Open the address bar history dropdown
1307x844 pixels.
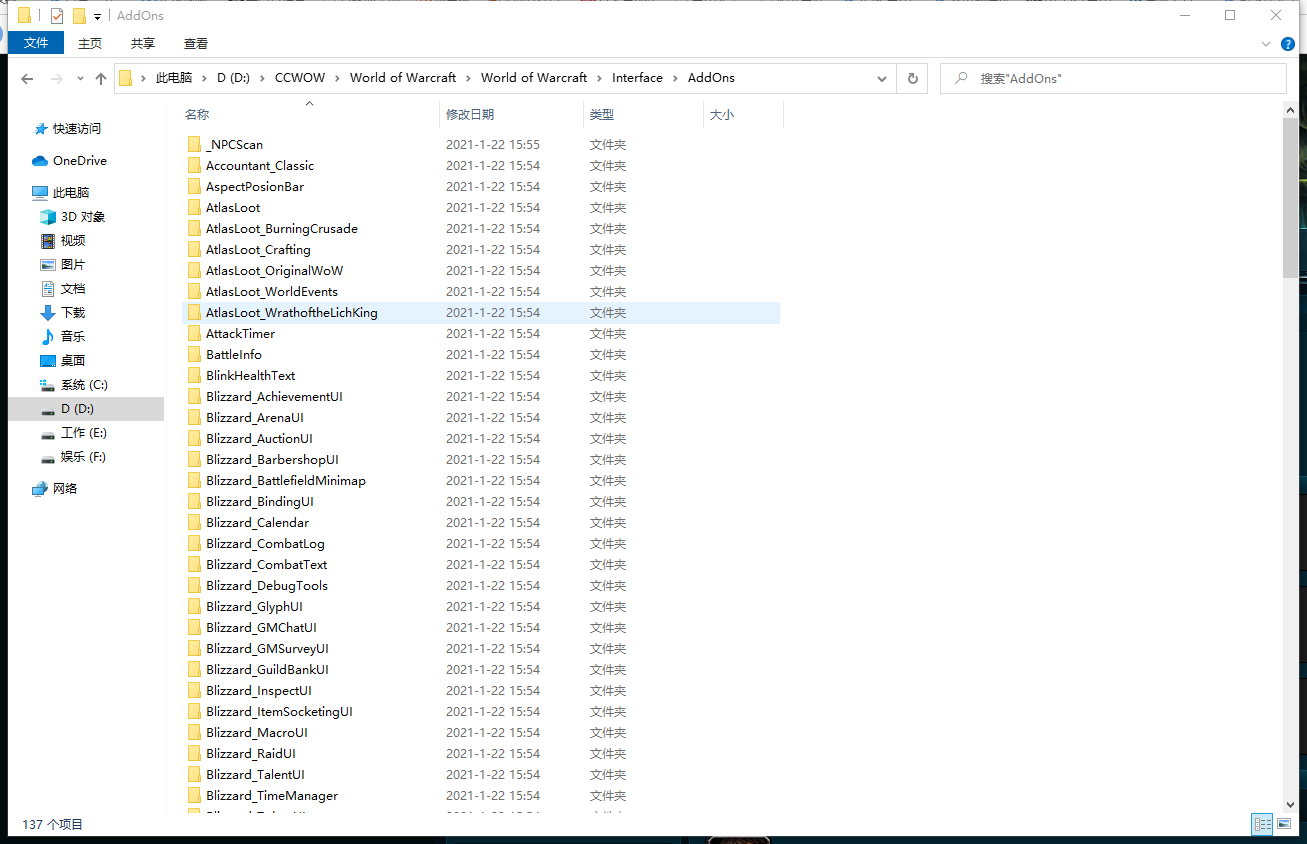(x=882, y=78)
